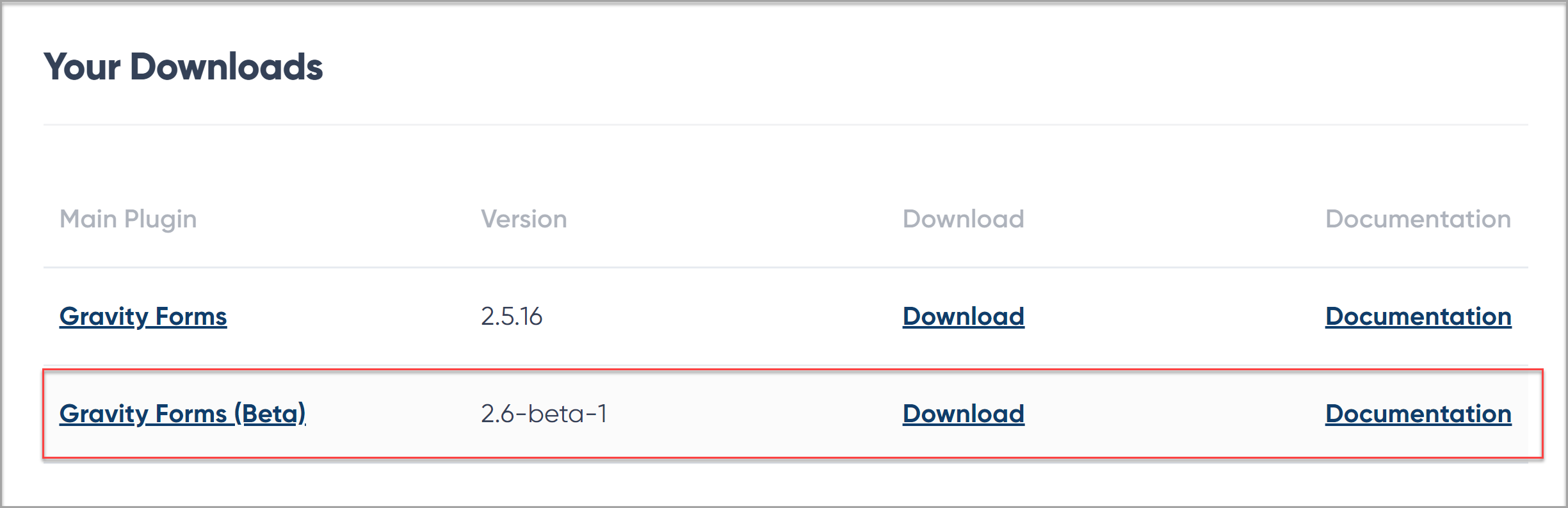
Task: Download Gravity Forms version 2.5.16
Action: 964,316
